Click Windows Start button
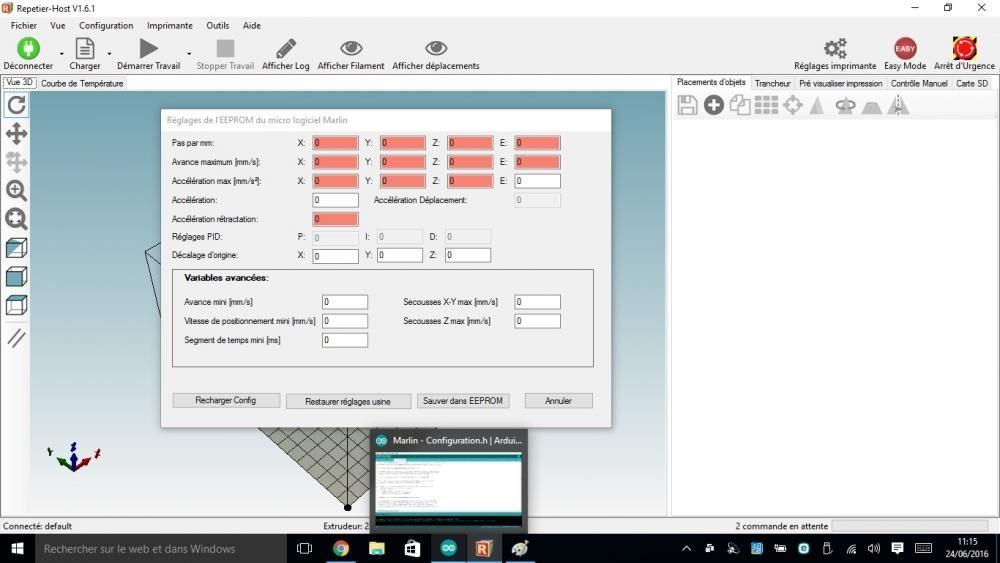 pos(17,548)
